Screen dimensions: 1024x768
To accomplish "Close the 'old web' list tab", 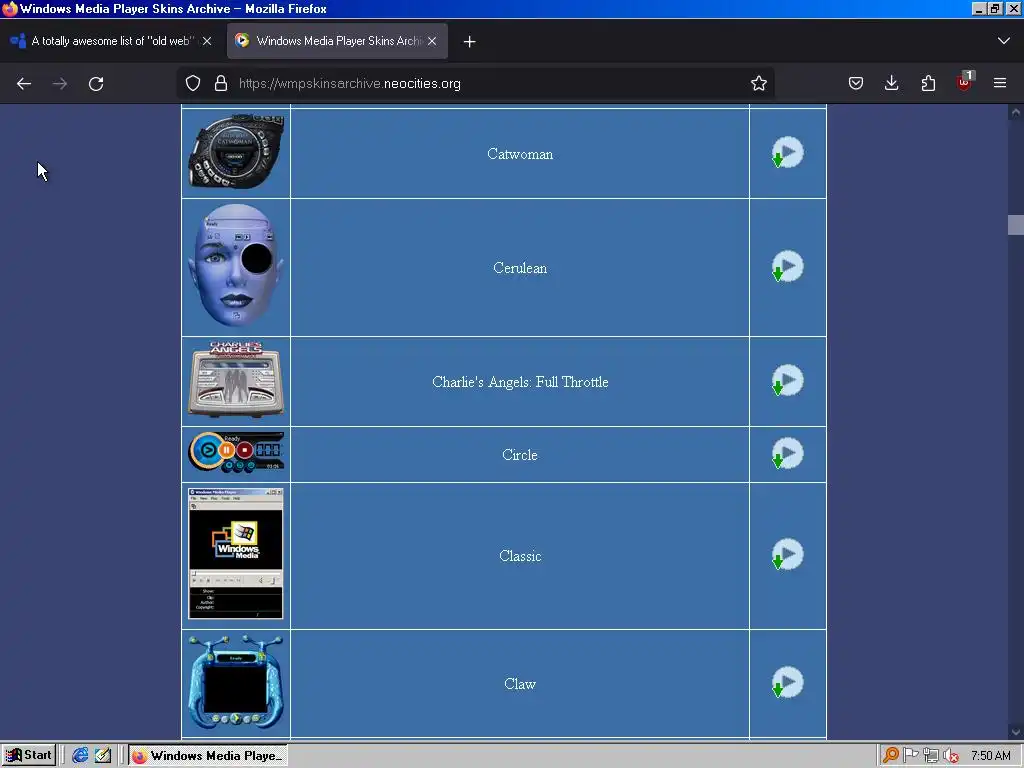I will coord(206,40).
